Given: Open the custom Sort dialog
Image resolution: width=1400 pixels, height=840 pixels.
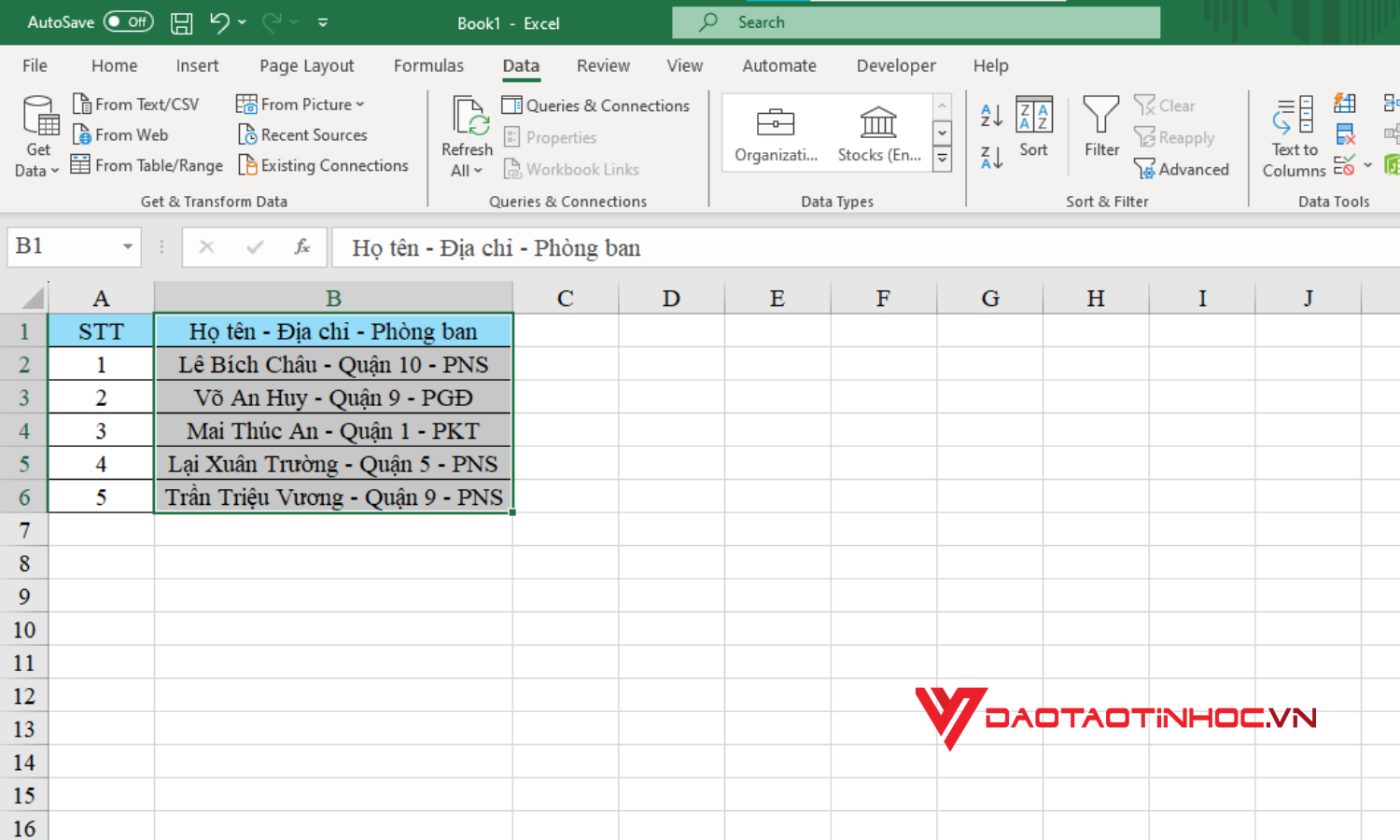Looking at the screenshot, I should [1033, 128].
